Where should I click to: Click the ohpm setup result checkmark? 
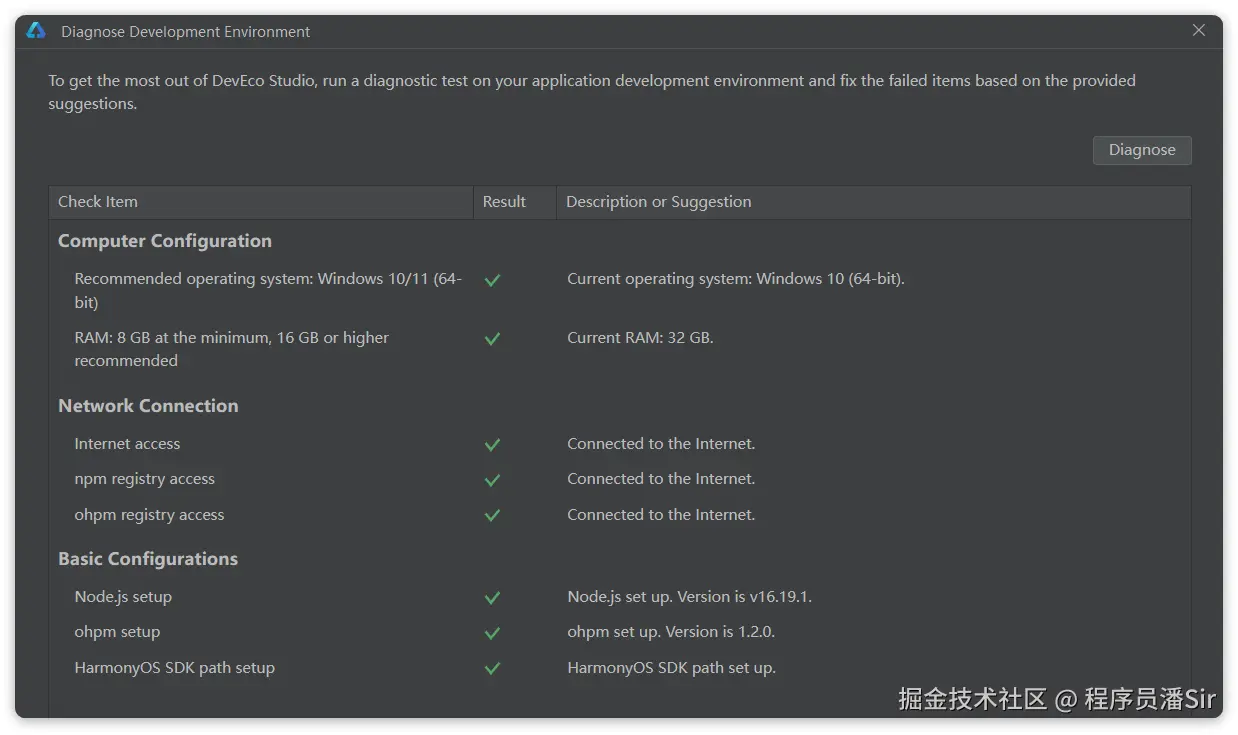click(492, 633)
